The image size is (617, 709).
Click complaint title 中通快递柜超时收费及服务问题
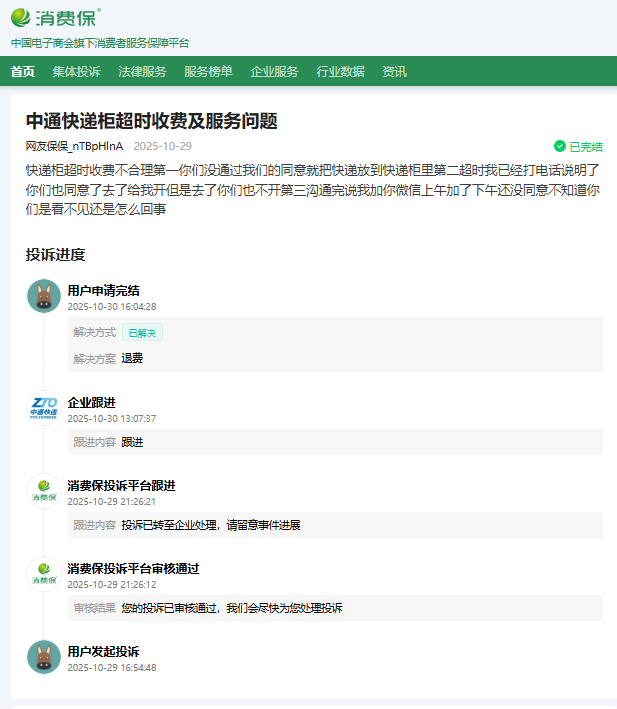coord(151,121)
